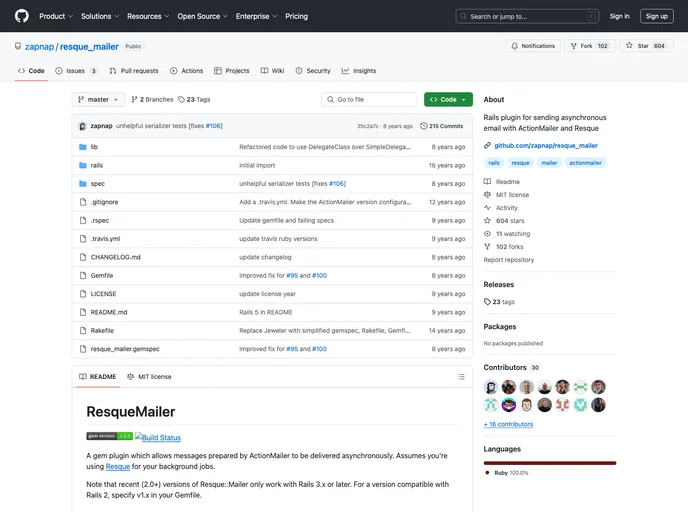Open the Actions tab
688x512 pixels.
186,71
